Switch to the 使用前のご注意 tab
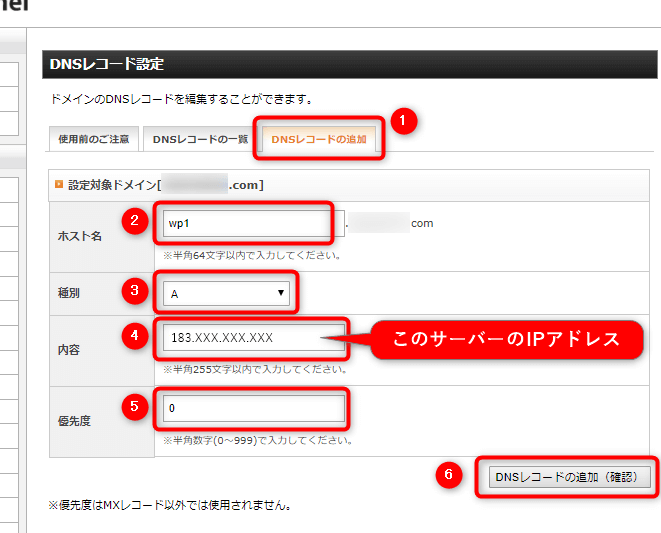 click(93, 139)
